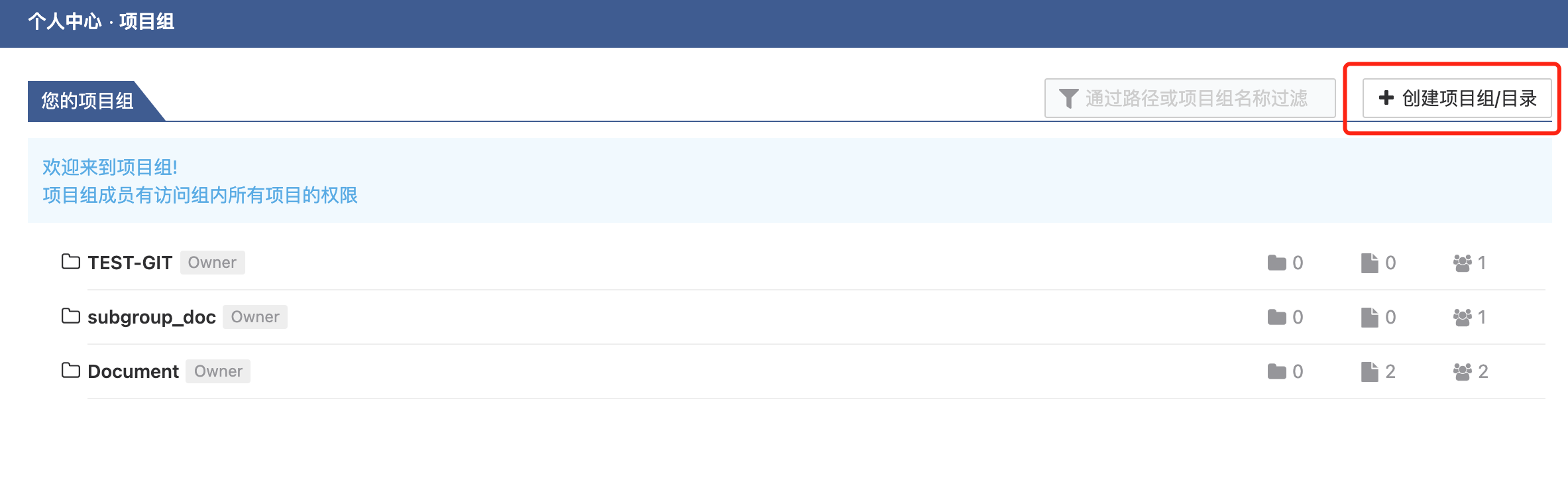Click the 个人中心 · 项目组 header title
Screen dimensions: 1568x492
tap(101, 22)
